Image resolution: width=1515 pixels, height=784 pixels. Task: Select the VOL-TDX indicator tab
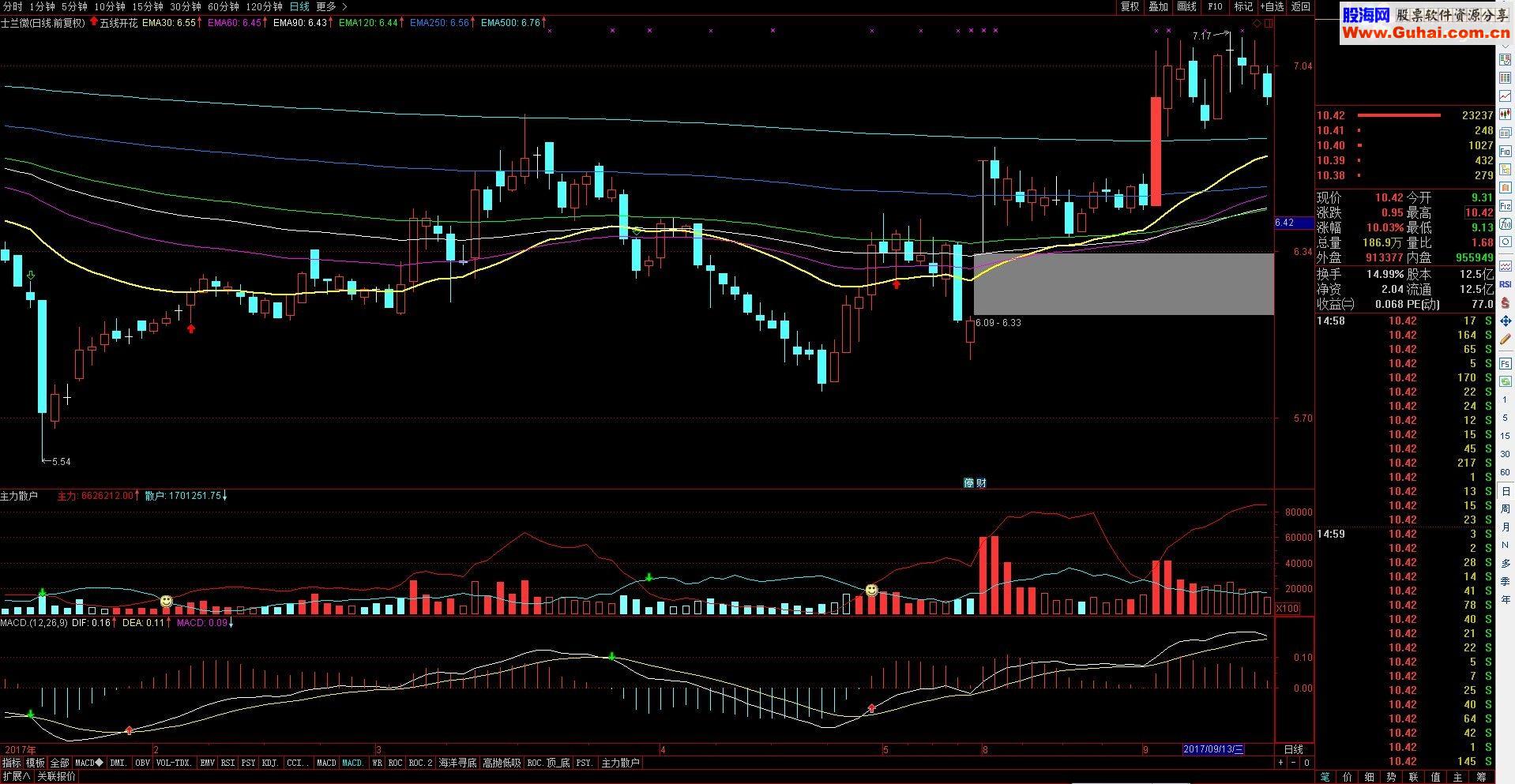[x=174, y=763]
